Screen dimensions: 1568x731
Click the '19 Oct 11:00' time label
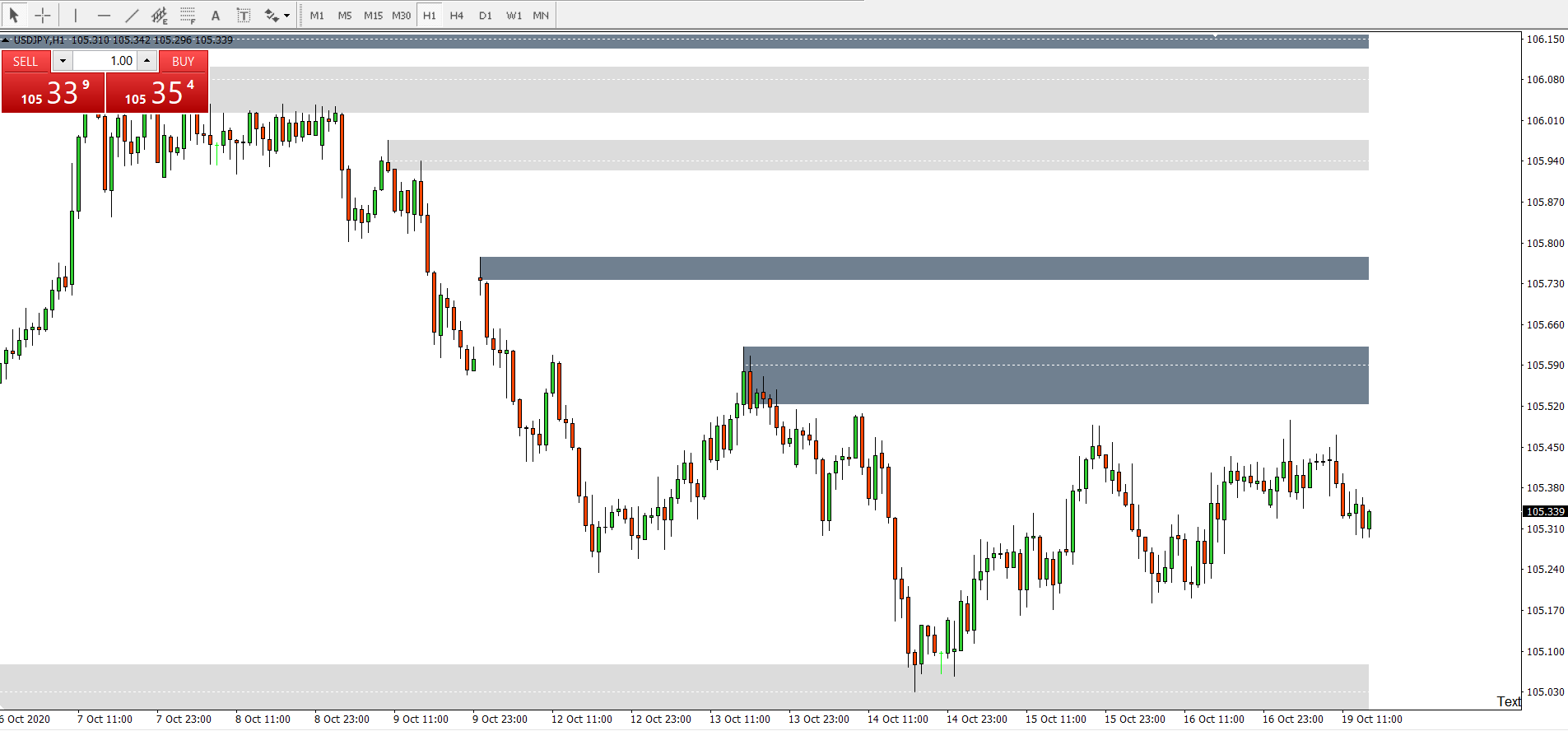pos(1371,719)
